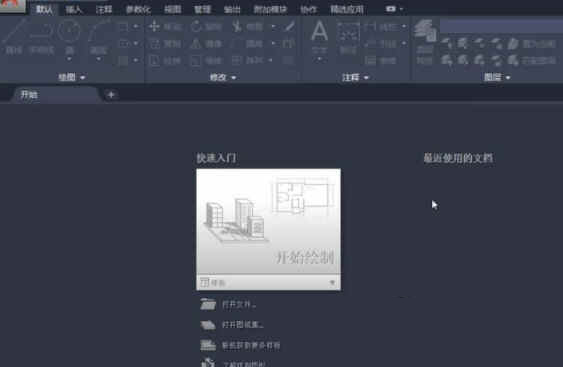Viewport: 563px width, 367px height.
Task: Click the 线性 Linear dimension tool
Action: pyautogui.click(x=381, y=26)
